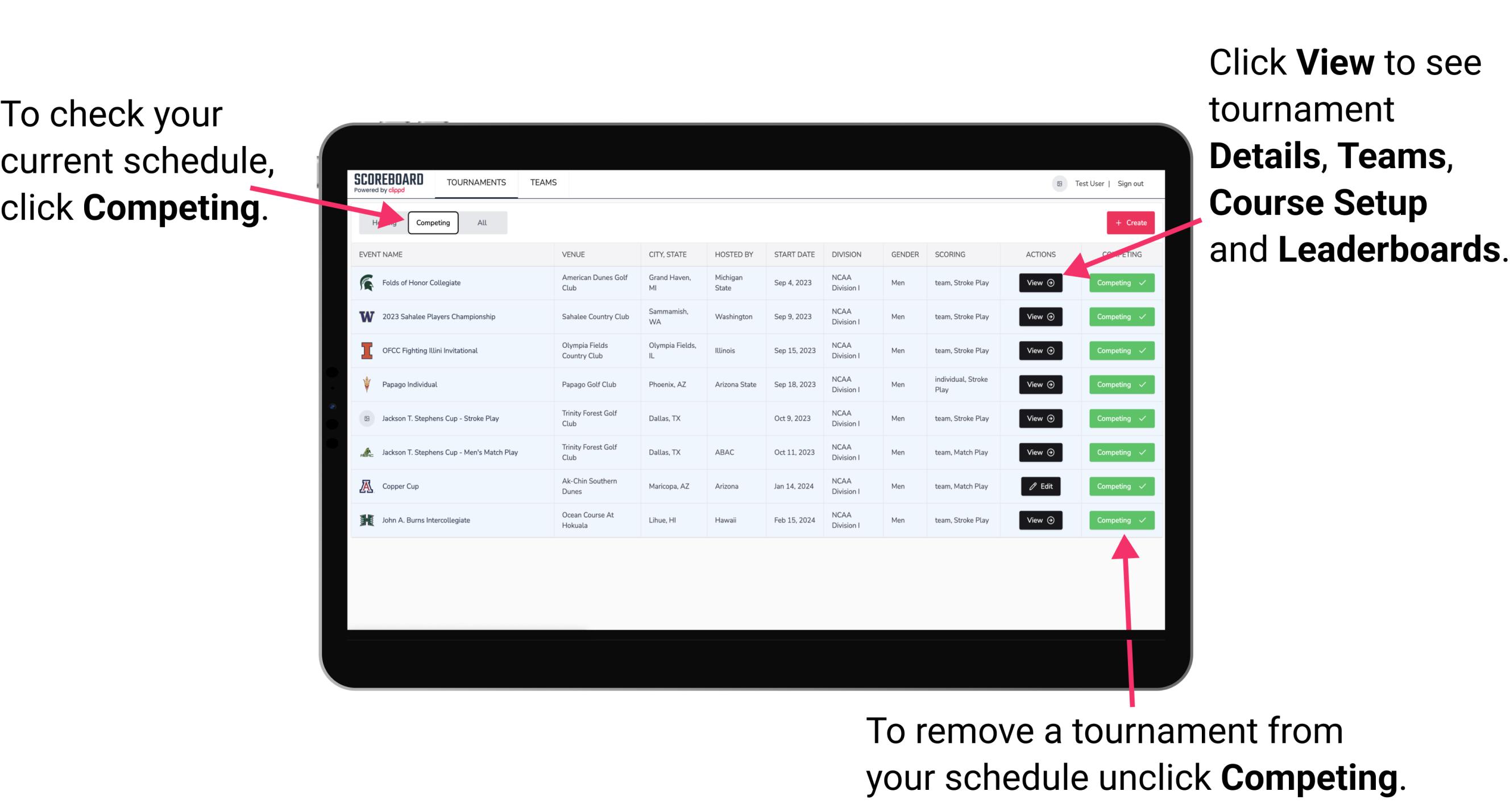Click the Tournaments menu item
The height and width of the screenshot is (812, 1510).
click(x=476, y=182)
